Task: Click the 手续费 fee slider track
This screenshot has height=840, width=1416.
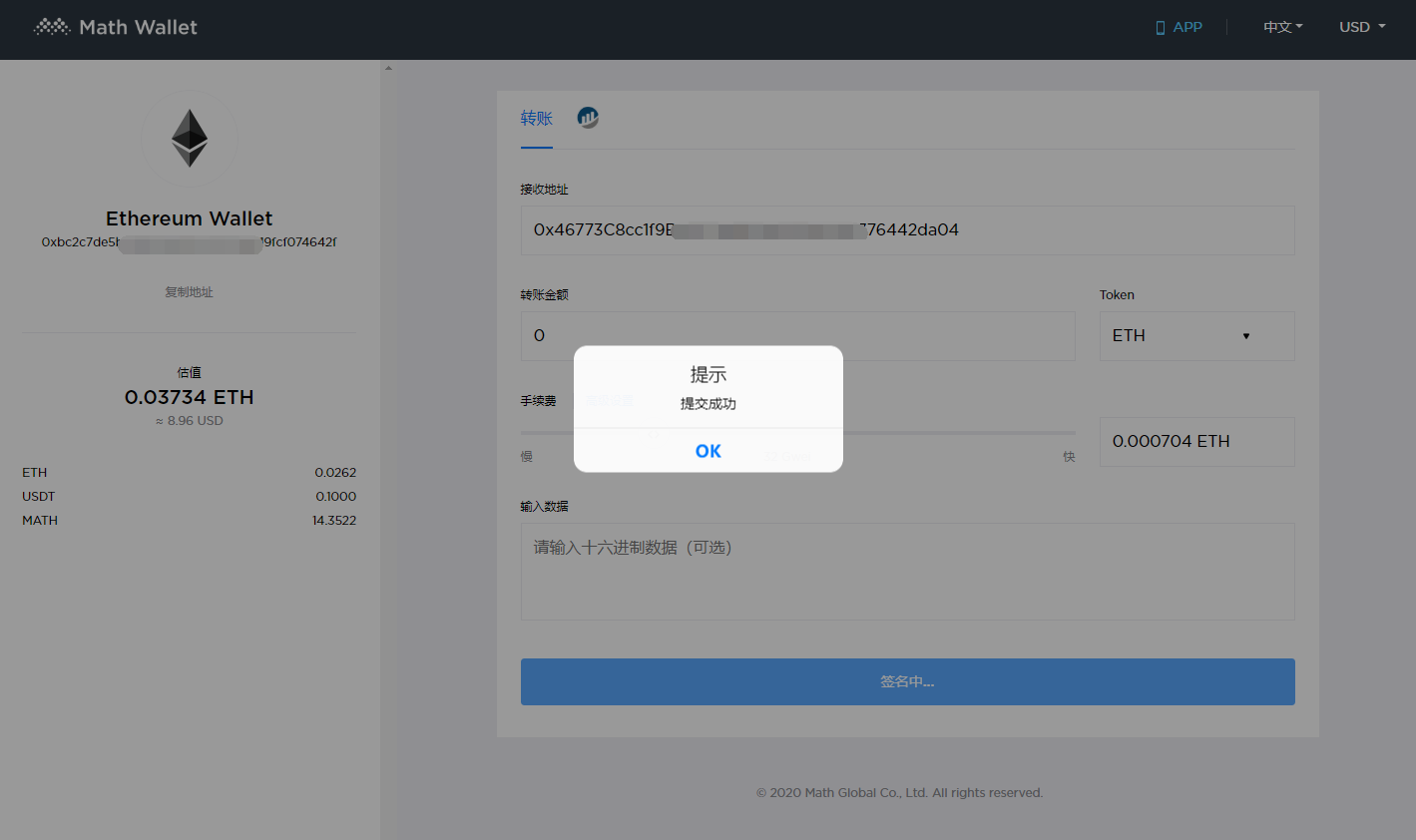Action: (797, 433)
